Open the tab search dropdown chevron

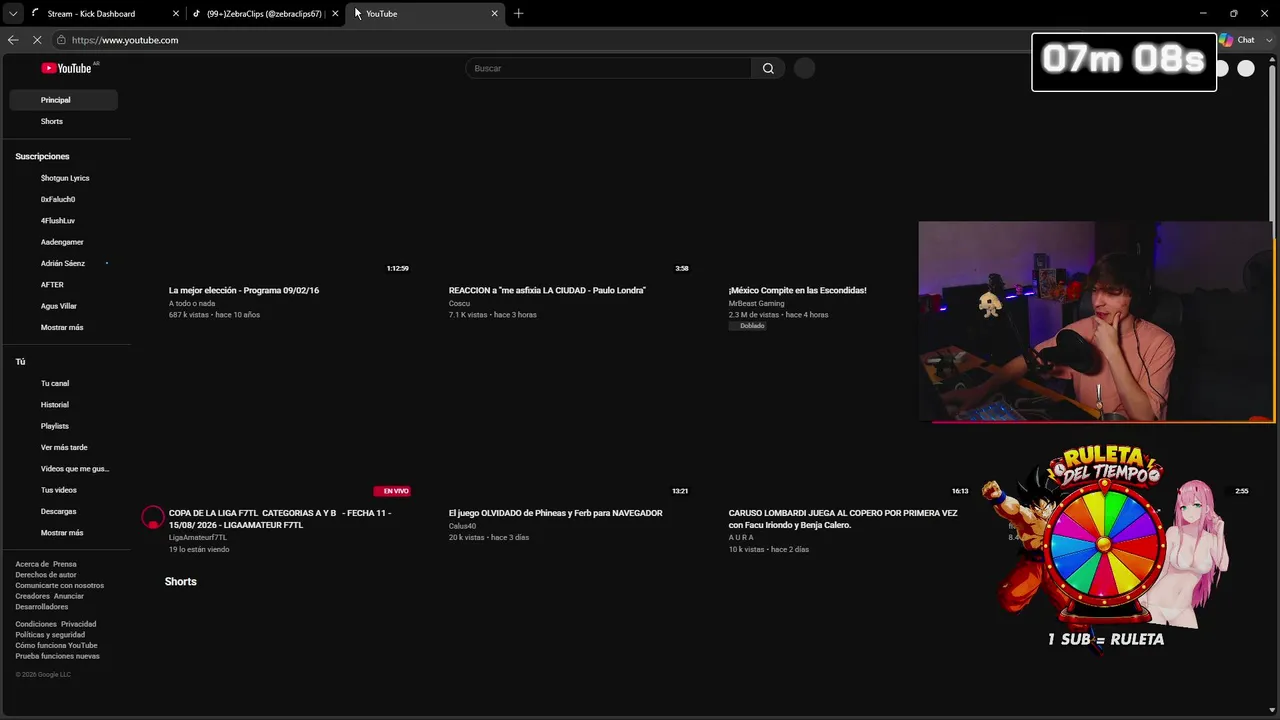pos(13,14)
